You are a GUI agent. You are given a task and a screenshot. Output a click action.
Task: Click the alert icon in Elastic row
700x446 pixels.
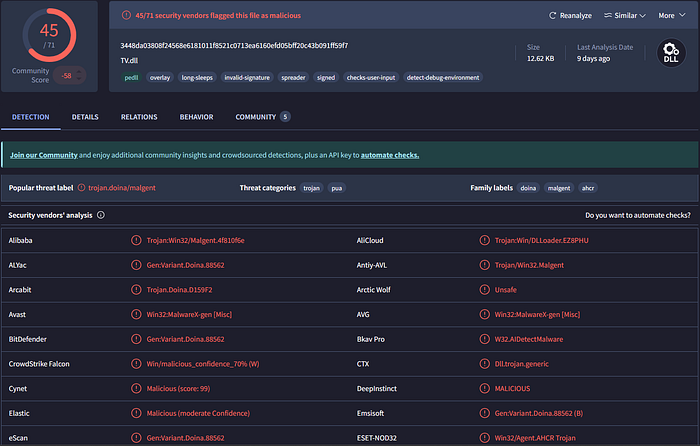[136, 413]
